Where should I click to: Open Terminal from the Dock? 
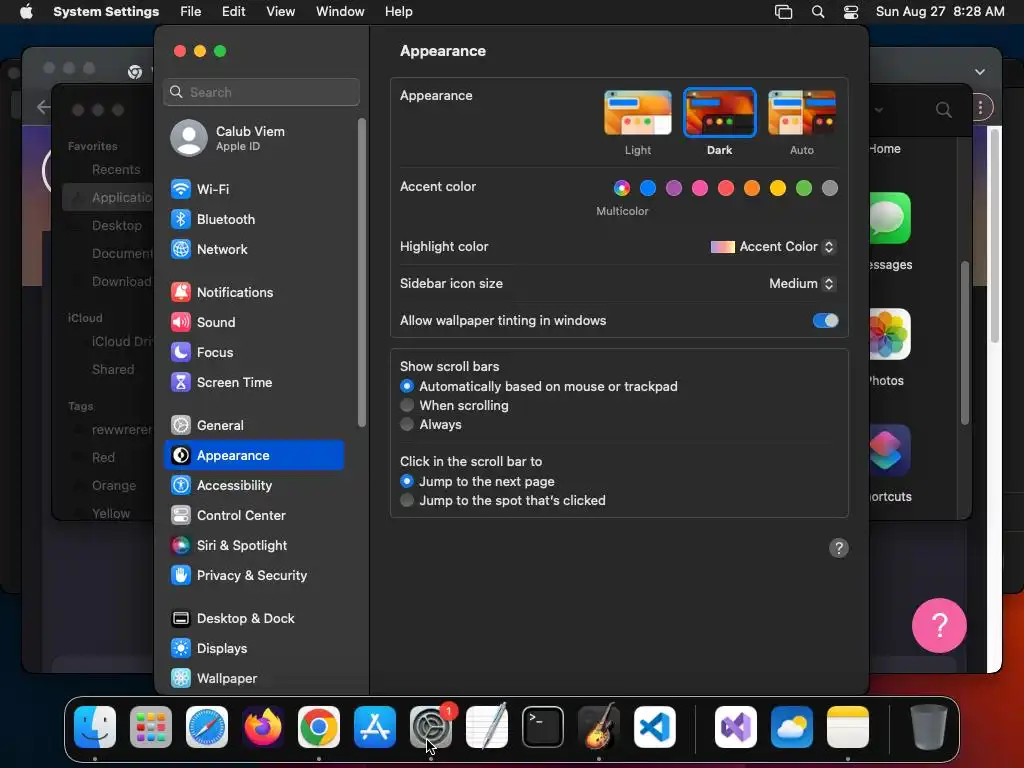(x=543, y=728)
